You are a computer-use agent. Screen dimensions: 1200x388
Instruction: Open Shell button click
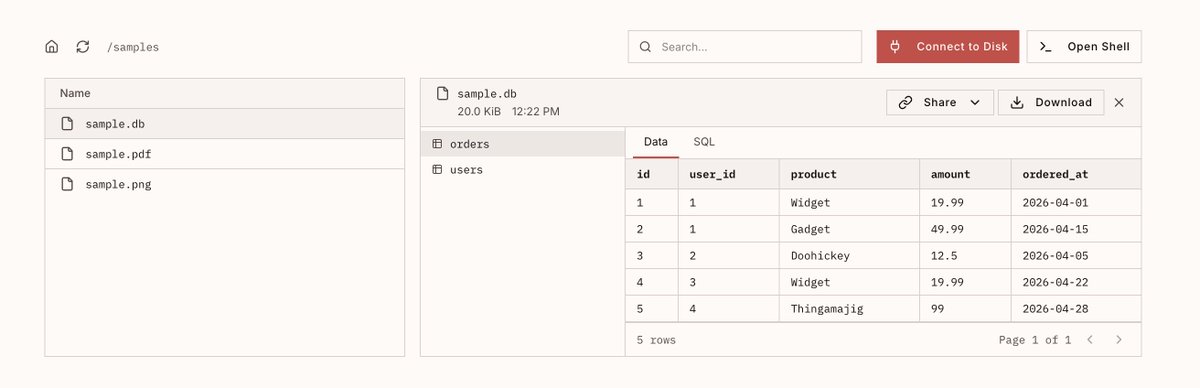[x=1084, y=47]
